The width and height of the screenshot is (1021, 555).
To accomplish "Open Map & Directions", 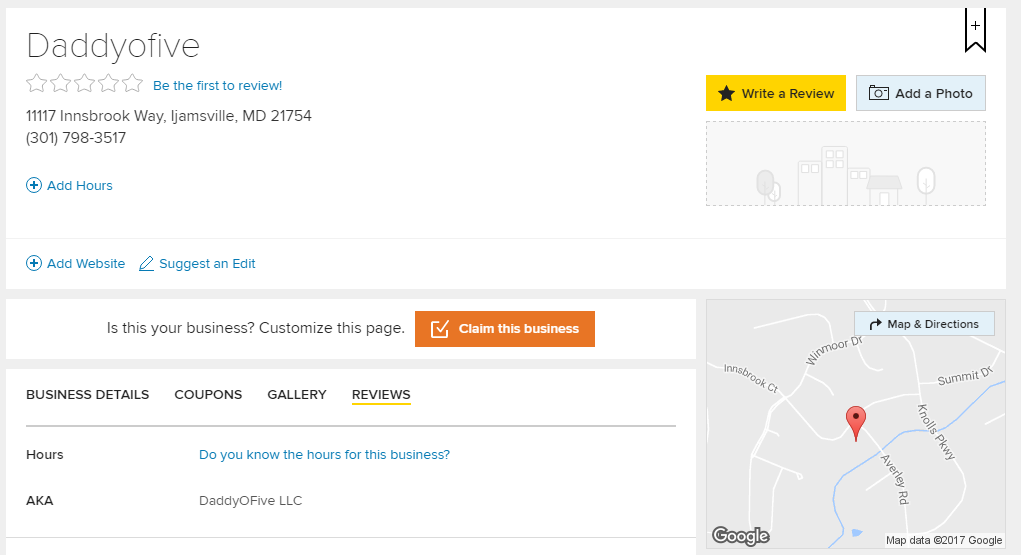I will [924, 324].
